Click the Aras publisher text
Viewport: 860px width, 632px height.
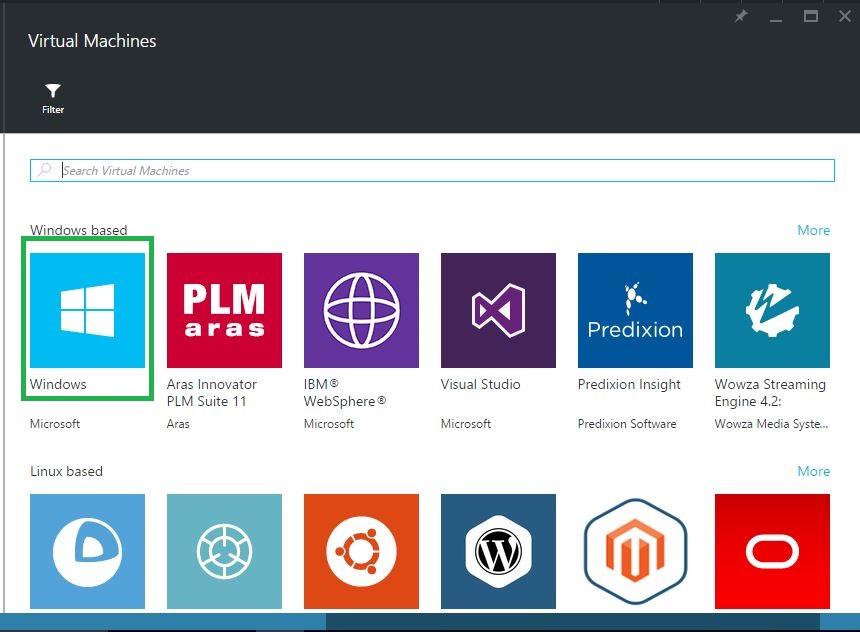[178, 424]
